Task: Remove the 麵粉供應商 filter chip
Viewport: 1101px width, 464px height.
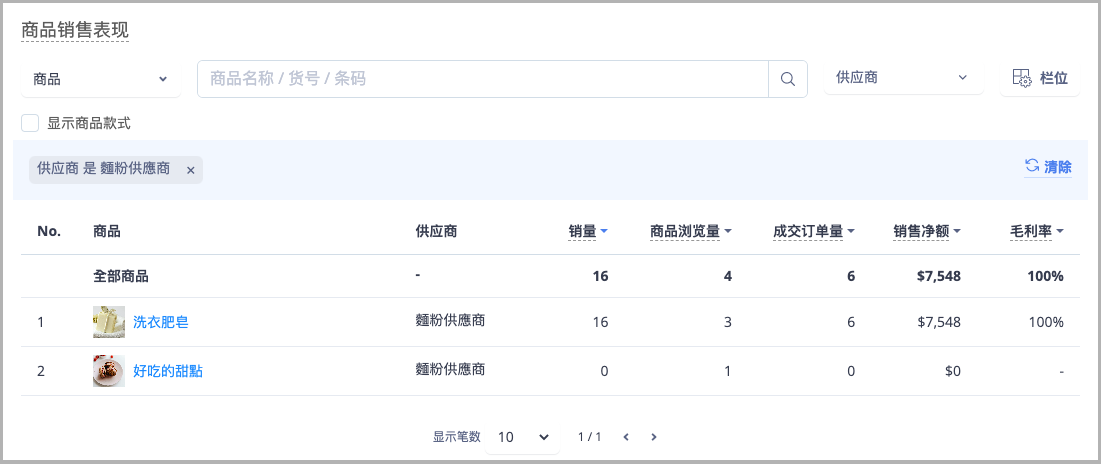Action: 190,170
